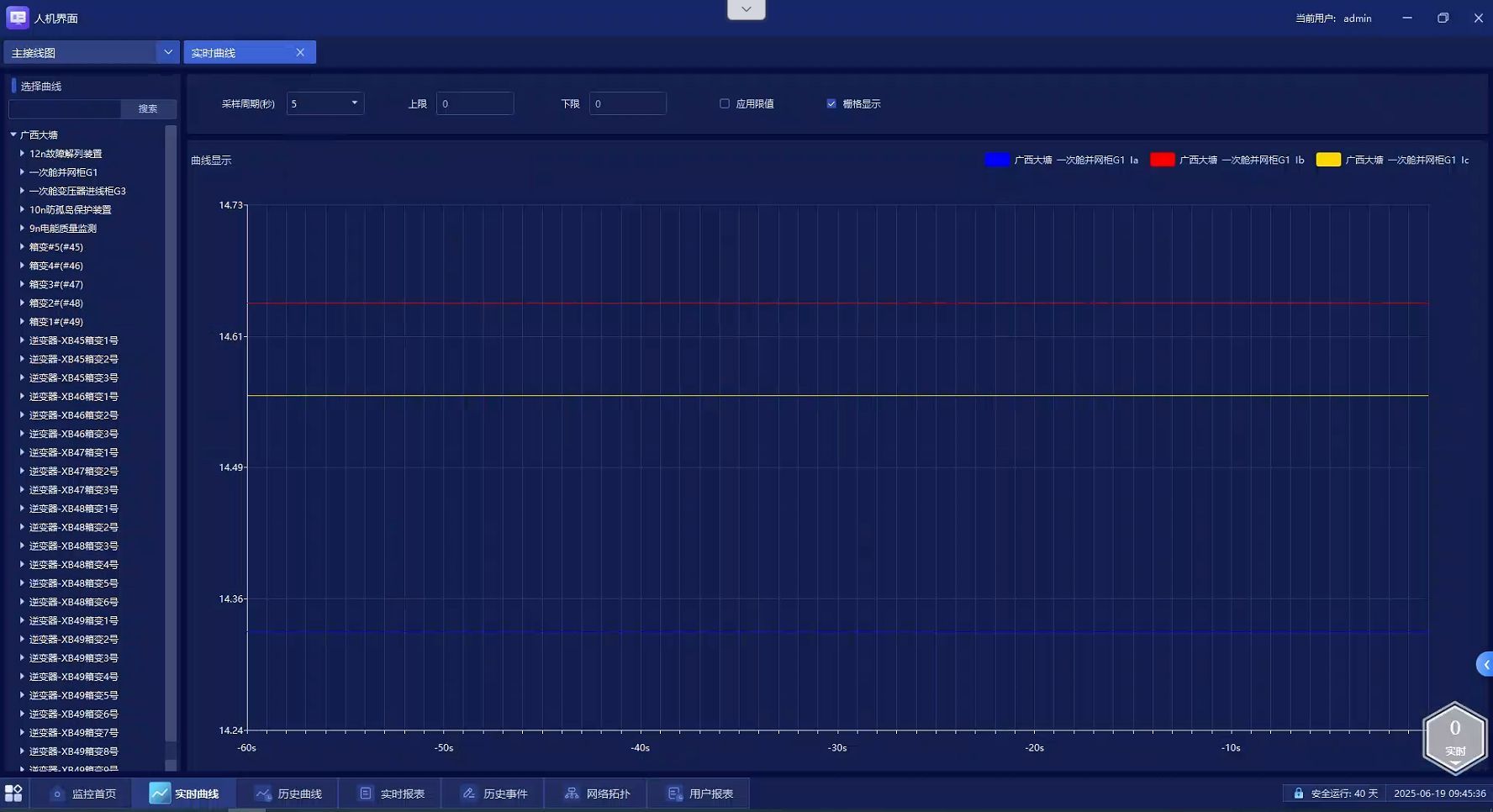Click the 监控首页 home icon
This screenshot has height=812, width=1493.
point(57,794)
